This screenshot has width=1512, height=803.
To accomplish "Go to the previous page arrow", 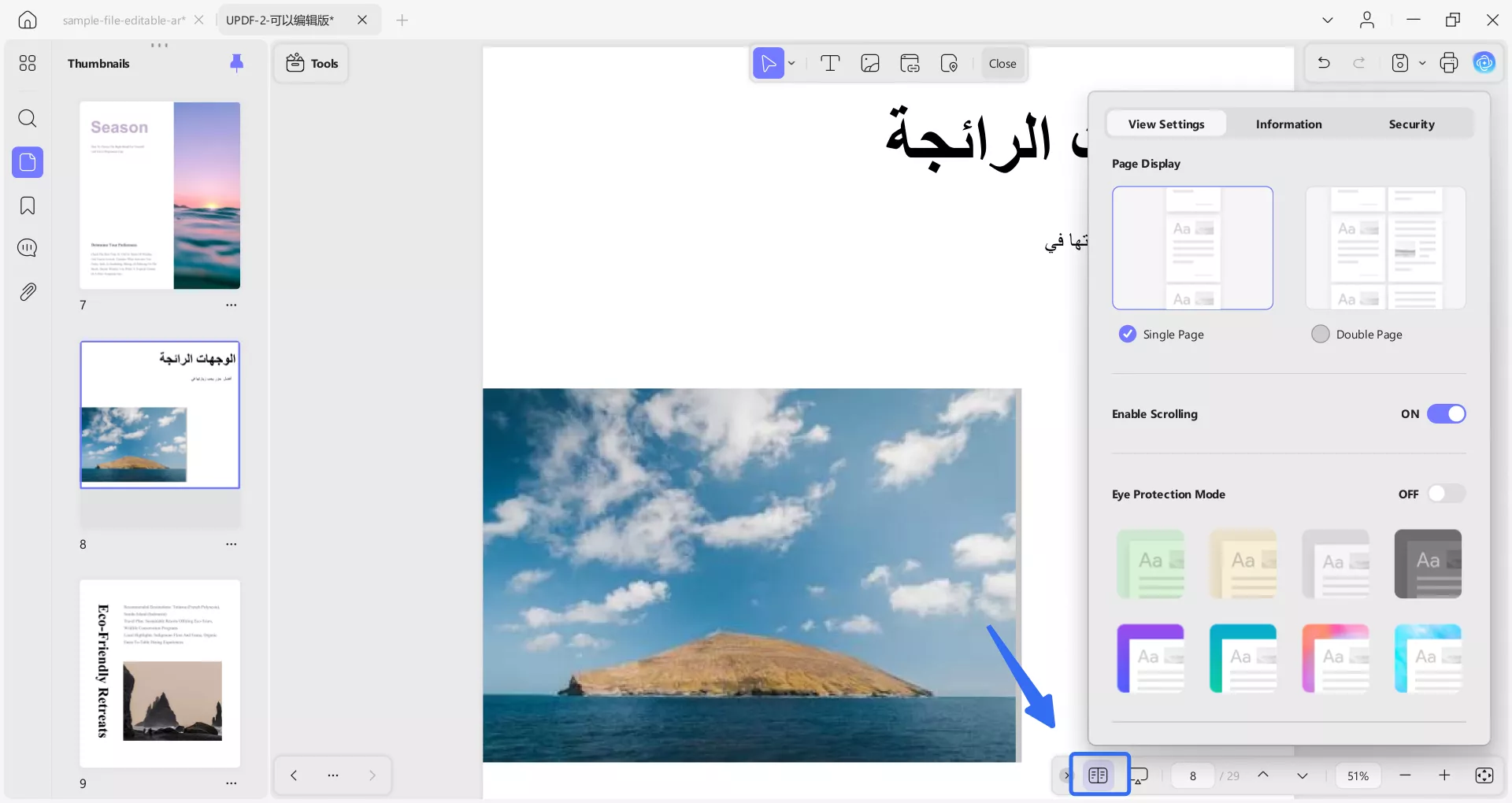I will coord(1263,775).
